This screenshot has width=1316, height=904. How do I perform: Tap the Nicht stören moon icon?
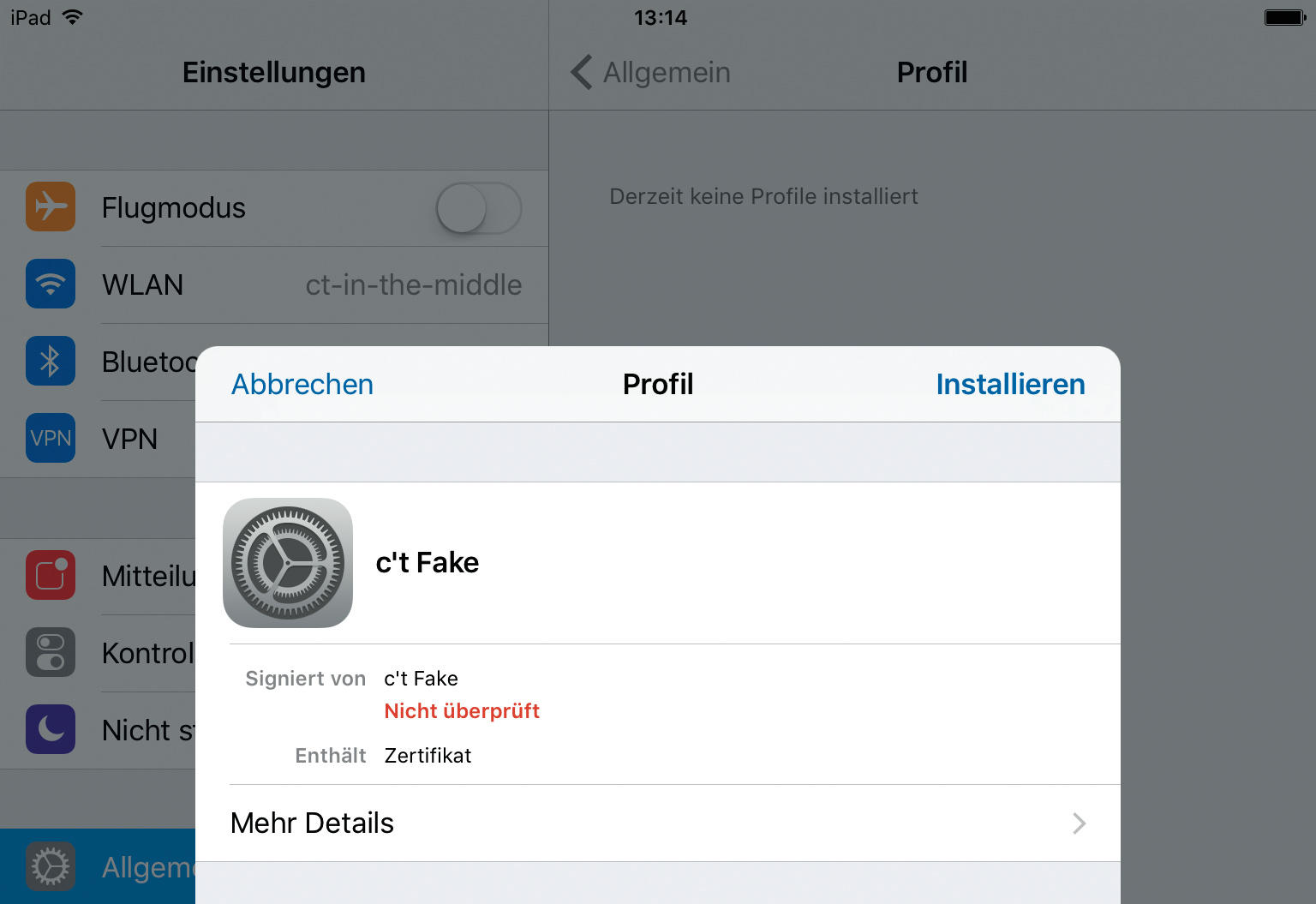[x=51, y=729]
